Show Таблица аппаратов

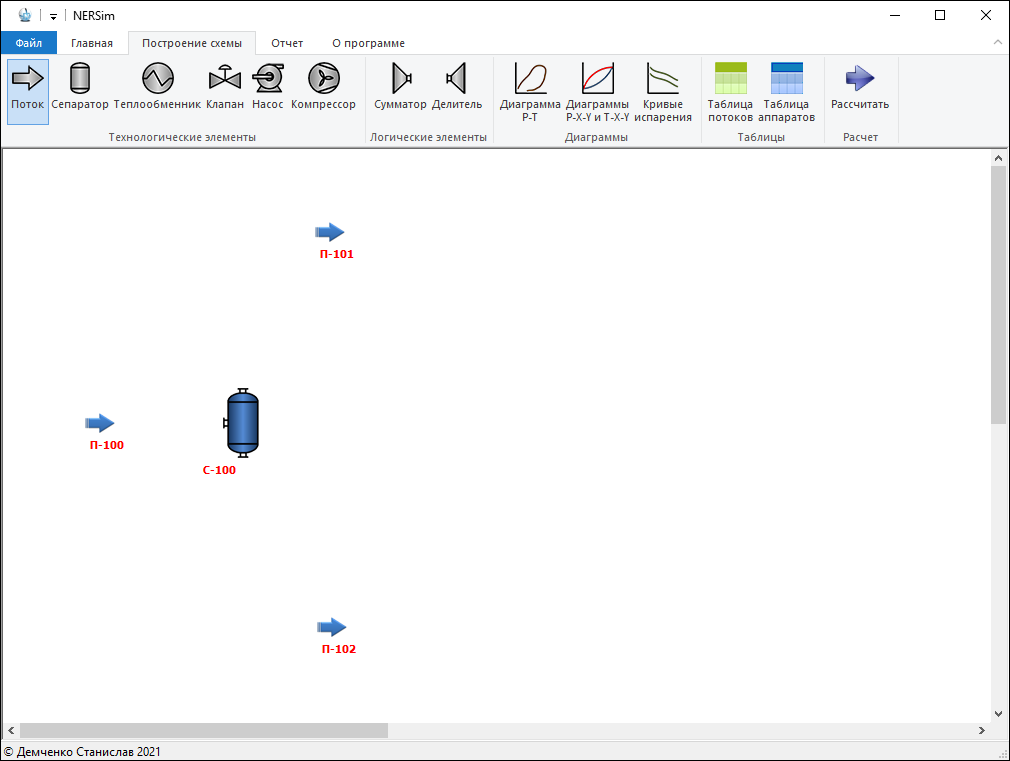click(786, 92)
